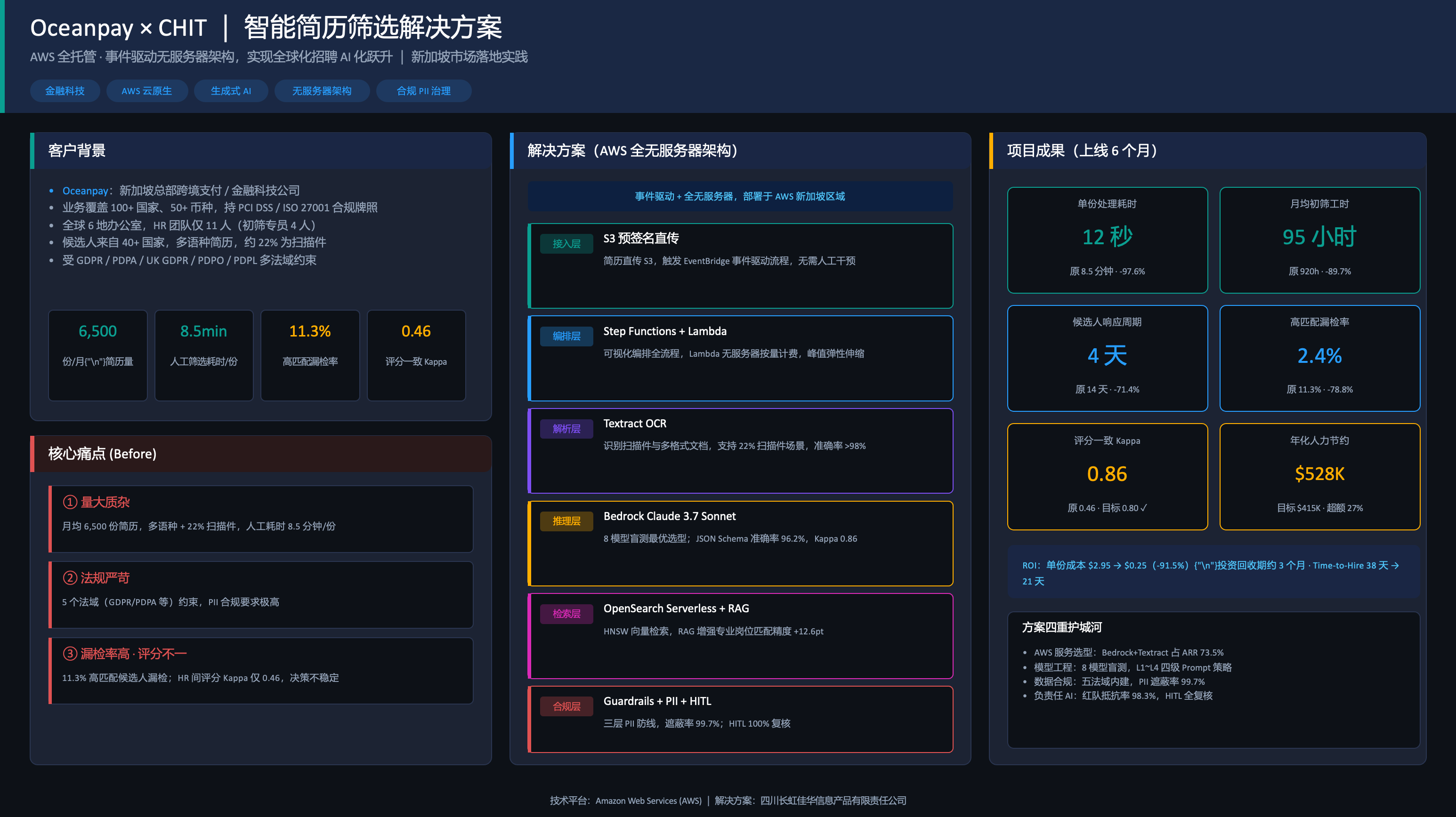Click the 事件驱动 + 全无服务器 banner

click(x=740, y=197)
